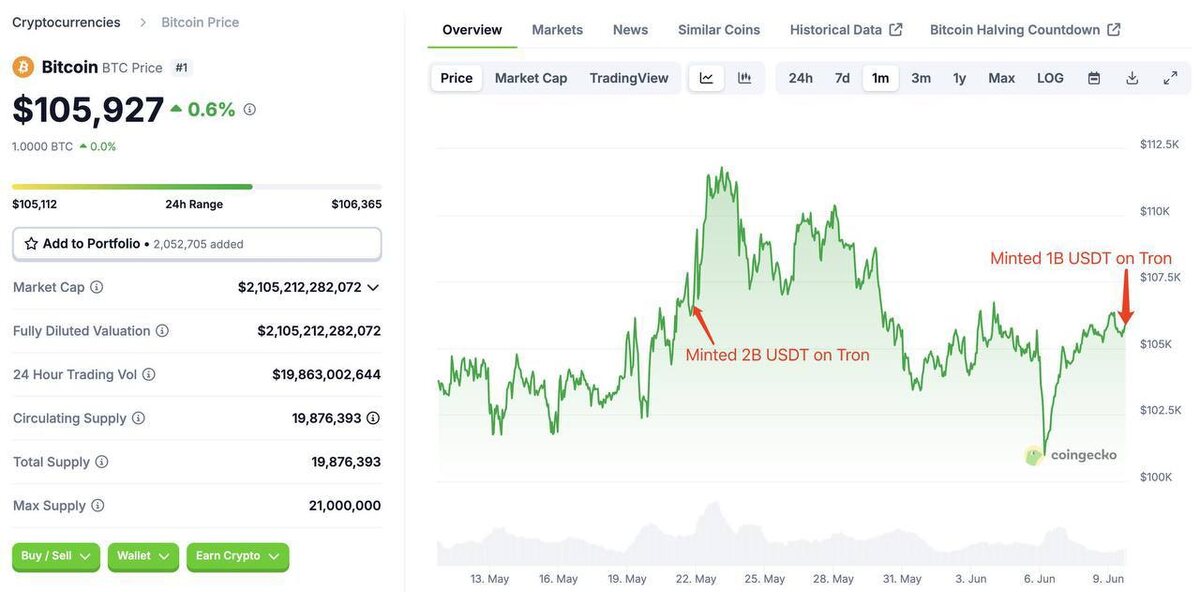Open the Wallet dropdown
Image resolution: width=1200 pixels, height=592 pixels.
[143, 556]
